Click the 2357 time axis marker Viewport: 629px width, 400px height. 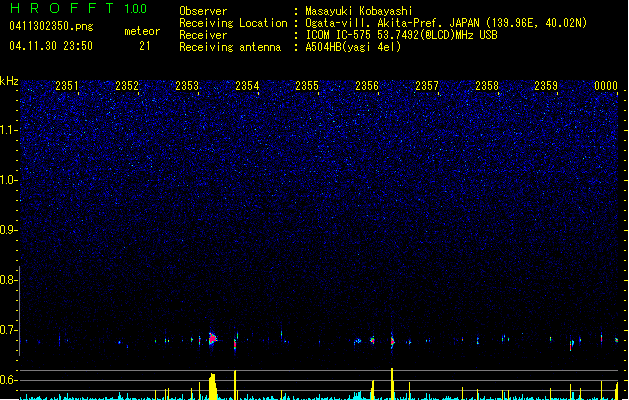427,86
